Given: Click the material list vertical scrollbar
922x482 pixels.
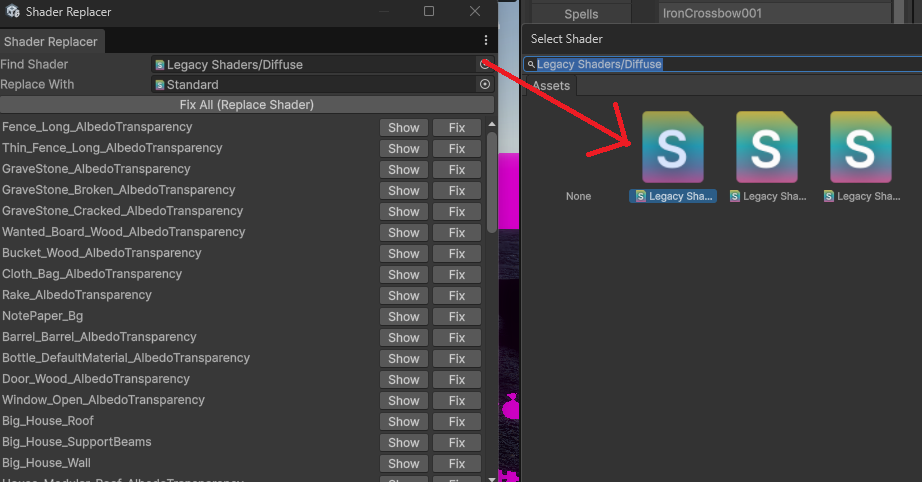Looking at the screenshot, I should (491, 180).
